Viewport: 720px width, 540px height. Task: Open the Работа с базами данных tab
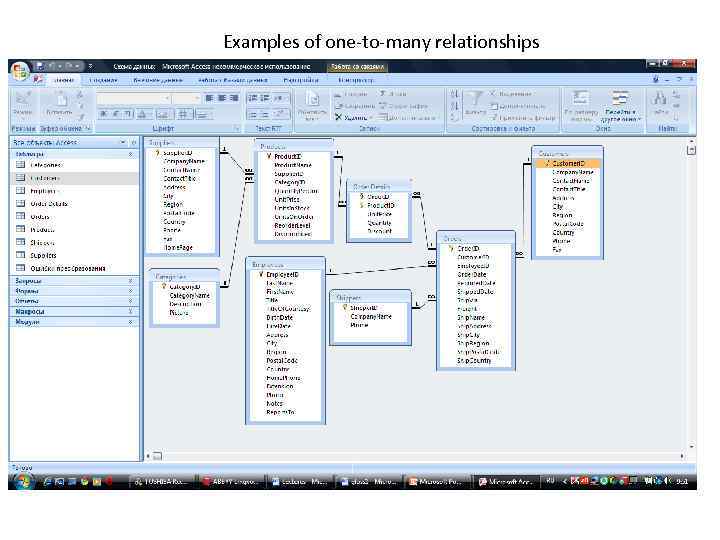pyautogui.click(x=232, y=80)
